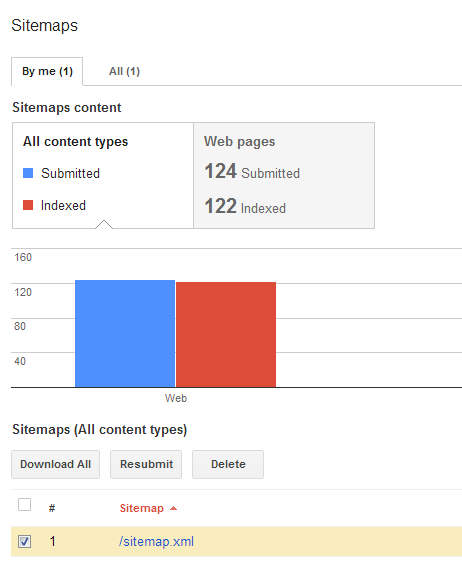The image size is (462, 563).
Task: Select the Web pages content panel
Action: pyautogui.click(x=284, y=175)
